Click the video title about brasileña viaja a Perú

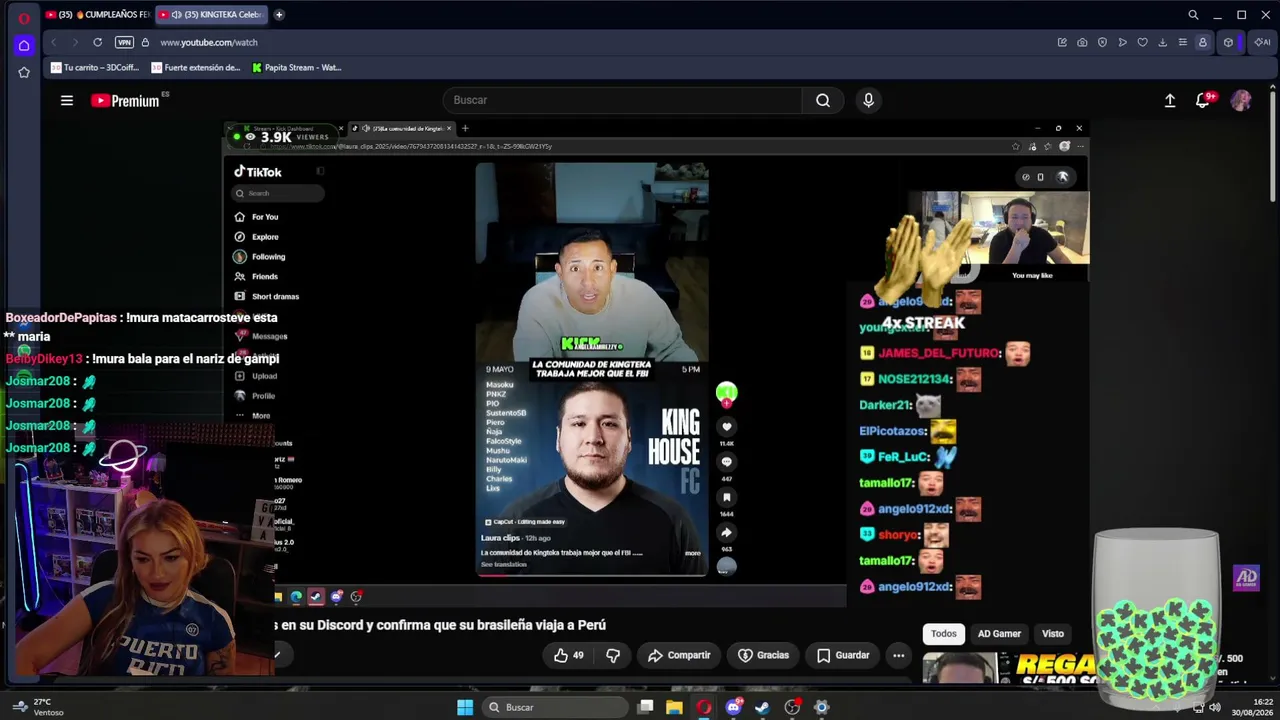440,625
